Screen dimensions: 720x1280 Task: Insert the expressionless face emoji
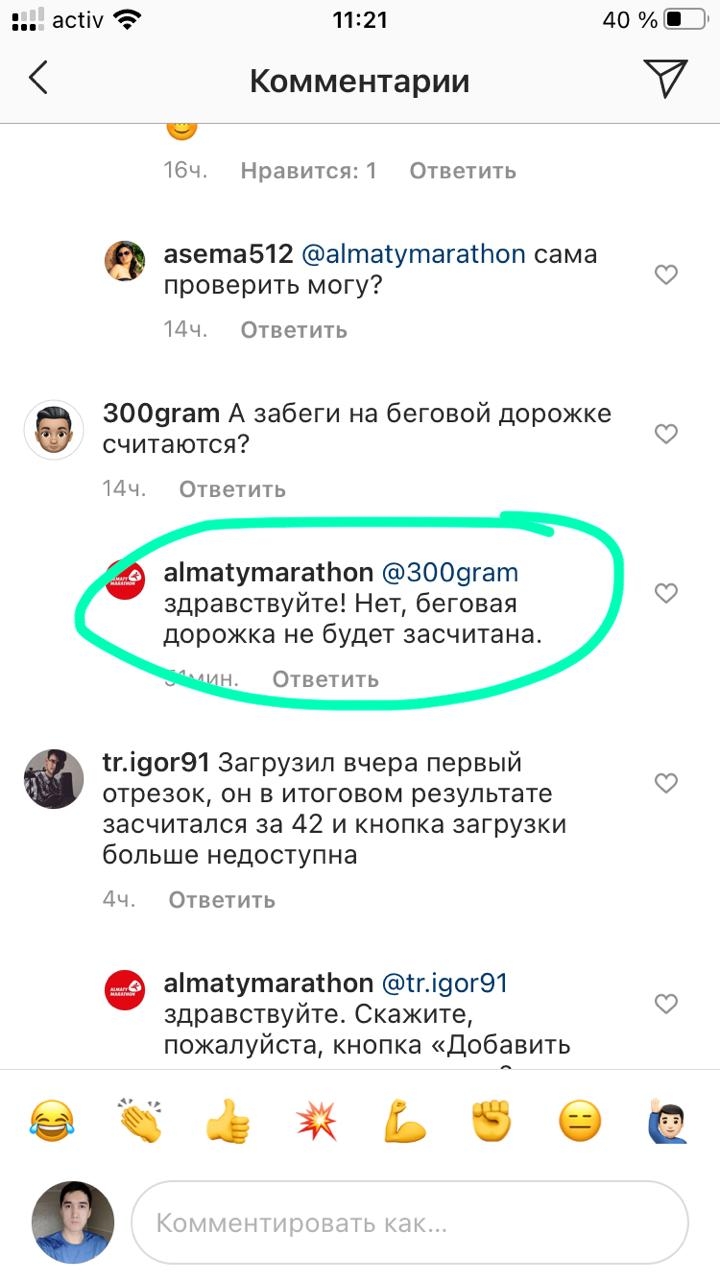[x=580, y=1120]
